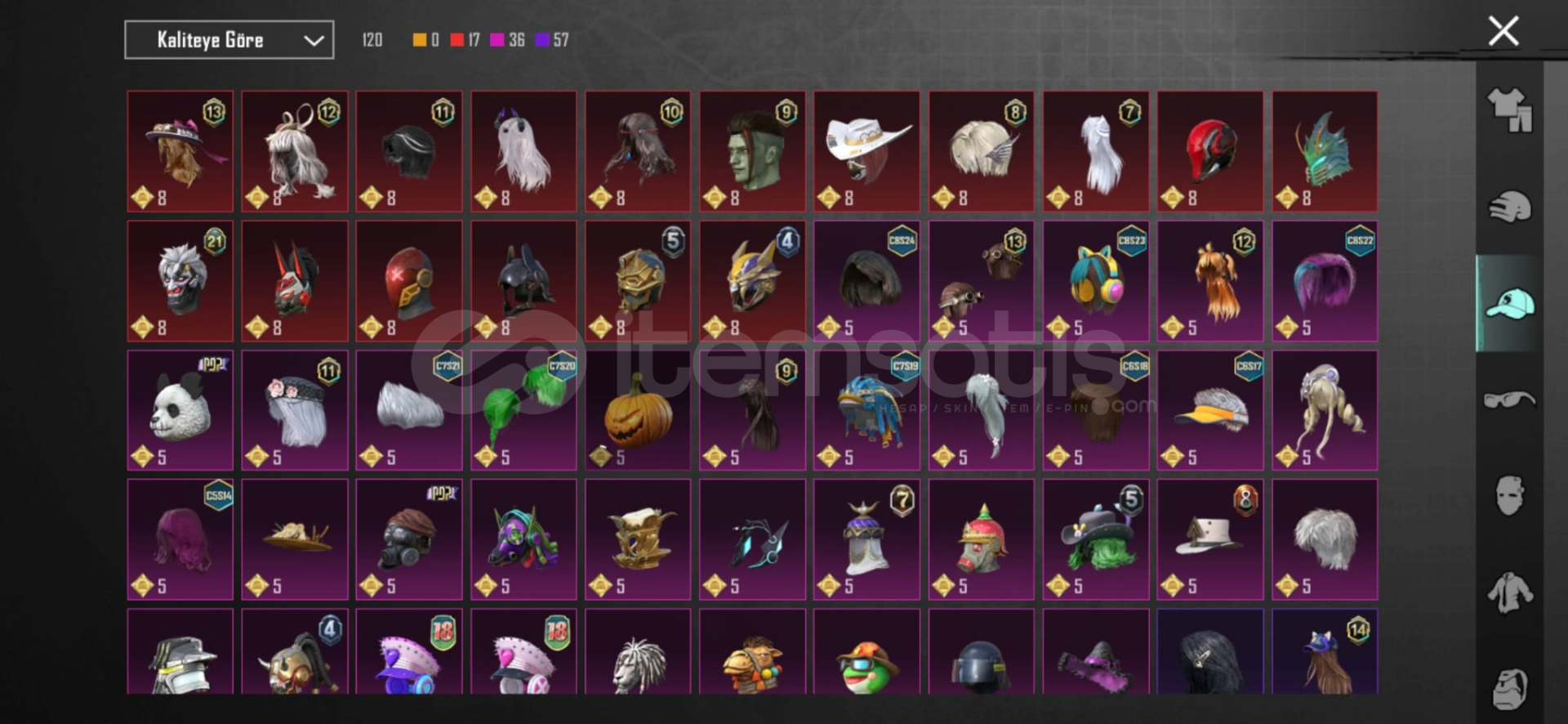Image resolution: width=1568 pixels, height=724 pixels.
Task: Open the face mask category icon
Action: pos(1509,496)
